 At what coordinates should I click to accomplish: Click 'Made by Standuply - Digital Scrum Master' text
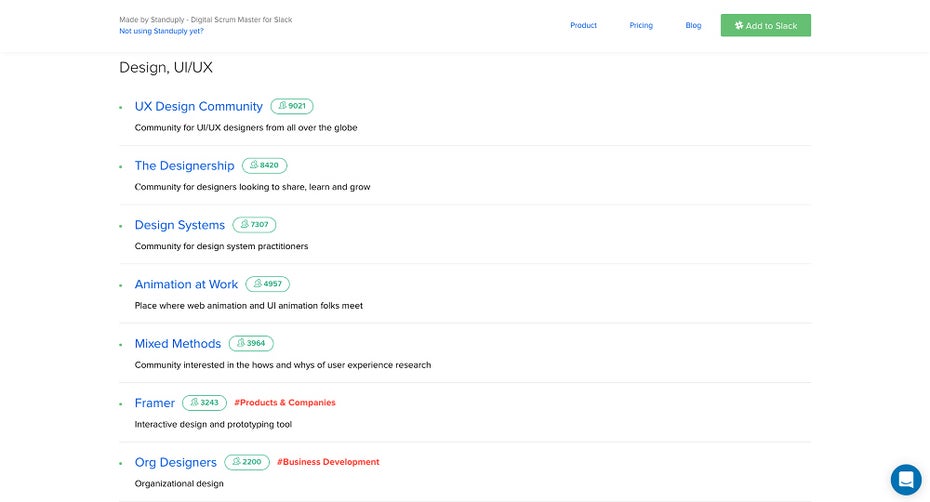pos(206,20)
